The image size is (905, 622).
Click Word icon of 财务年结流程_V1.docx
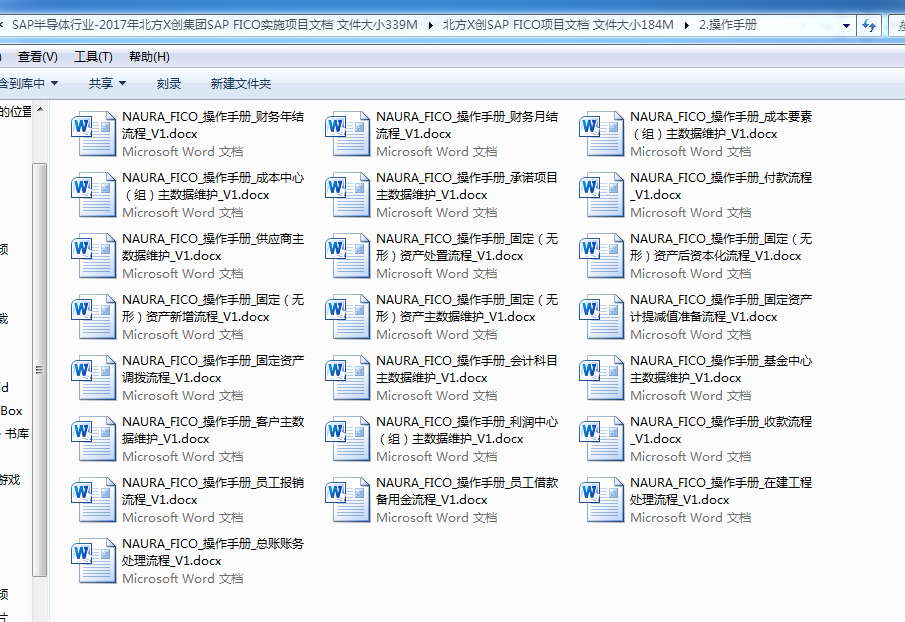(94, 134)
